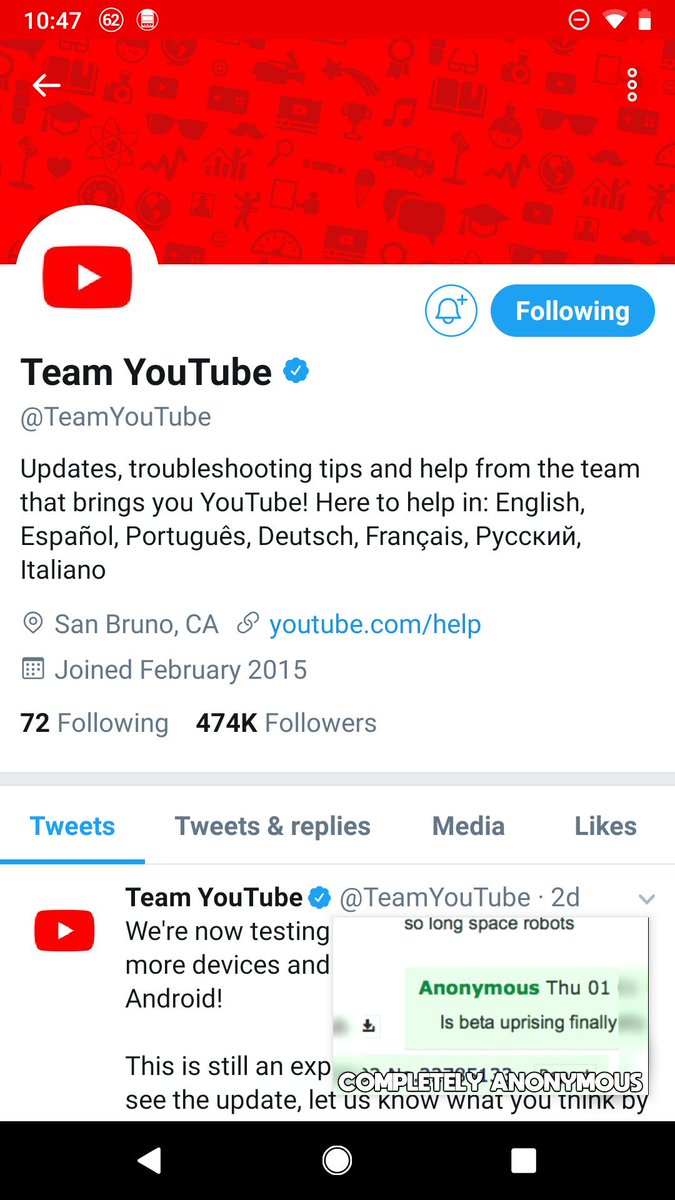Tap the Android back navigation button

pos(149,1160)
